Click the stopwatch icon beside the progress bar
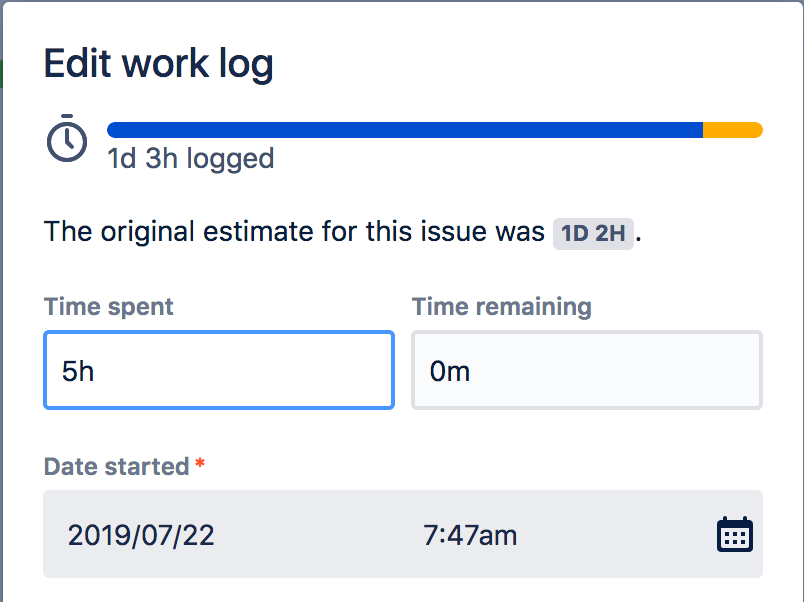Viewport: 804px width, 602px height. pos(66,141)
